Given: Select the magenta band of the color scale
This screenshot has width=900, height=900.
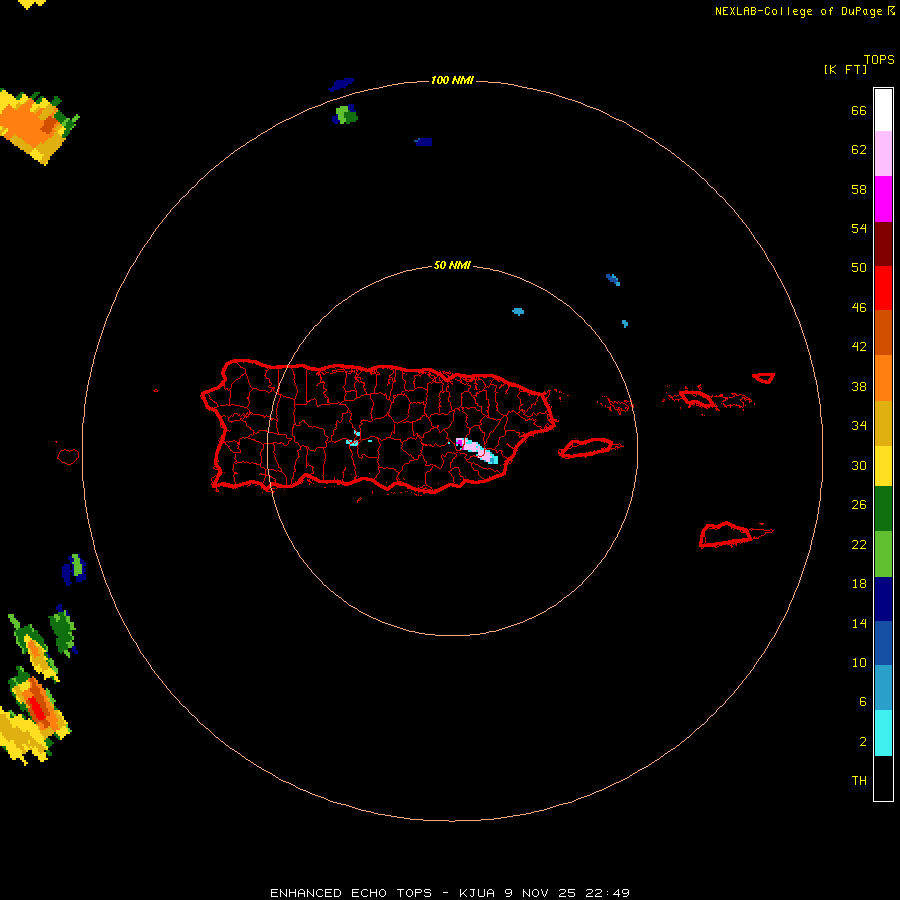Looking at the screenshot, I should pos(883,199).
